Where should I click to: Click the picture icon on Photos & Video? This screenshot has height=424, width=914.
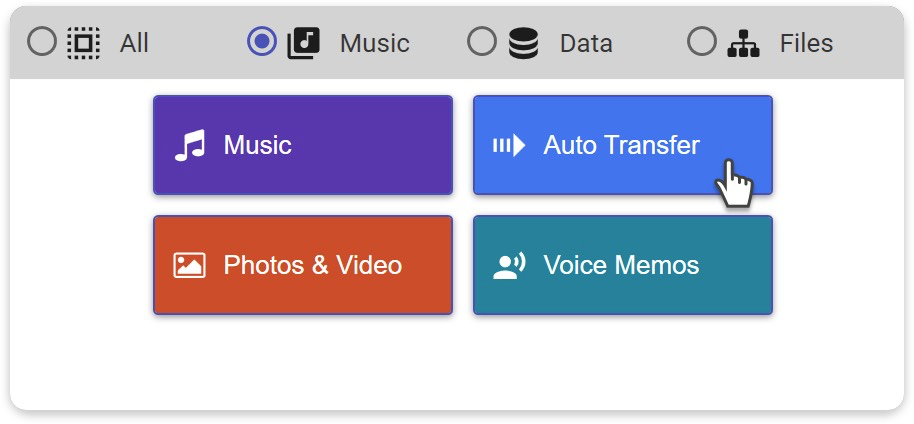click(x=189, y=265)
